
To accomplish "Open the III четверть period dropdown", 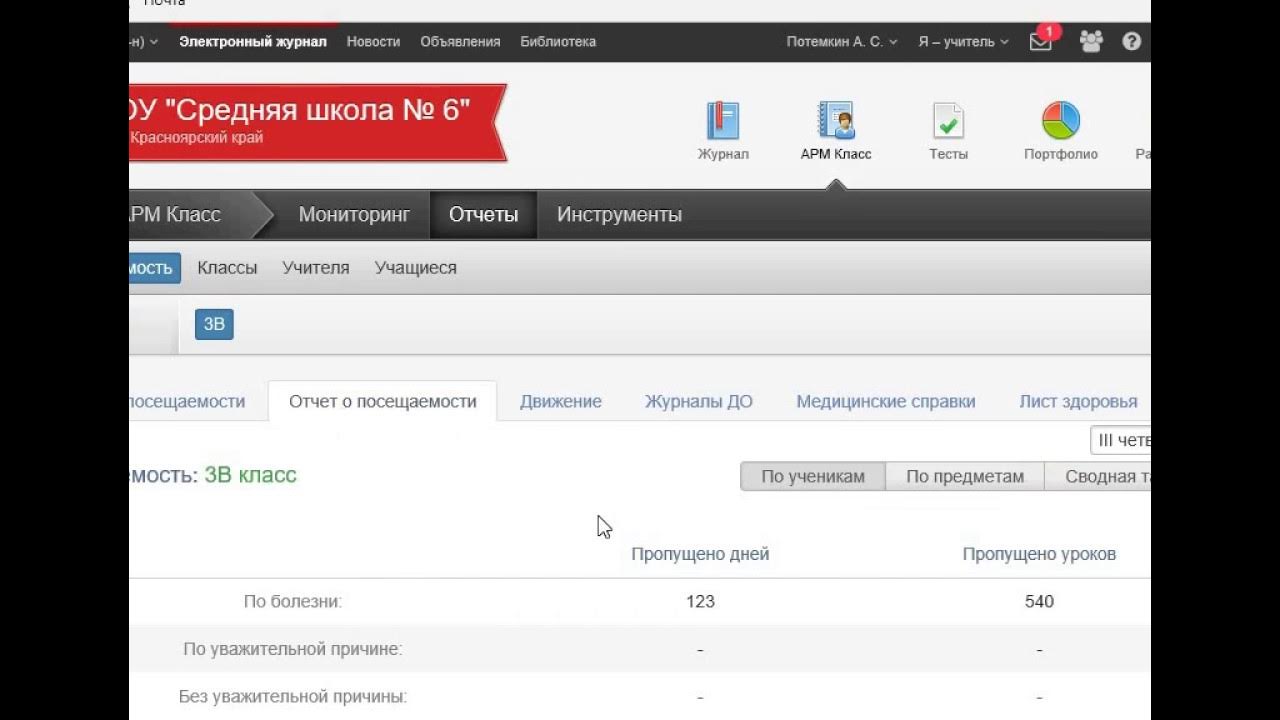I will point(1121,440).
